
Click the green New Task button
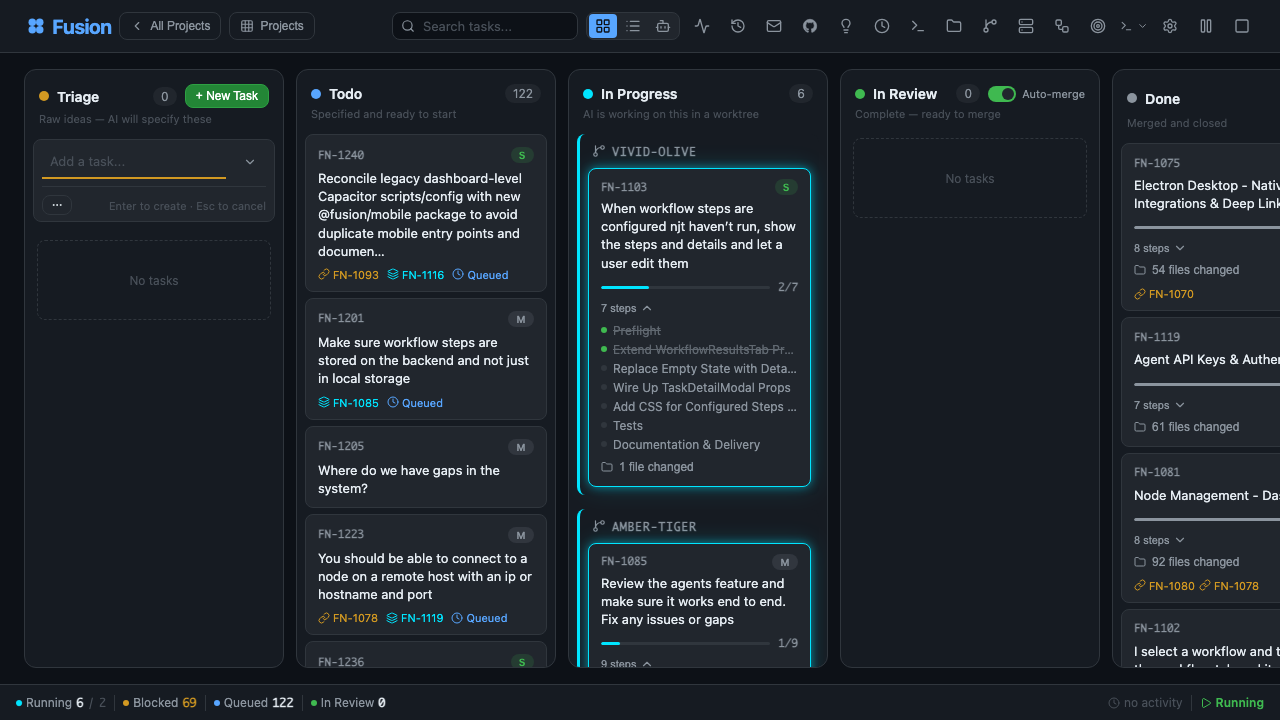pyautogui.click(x=227, y=96)
